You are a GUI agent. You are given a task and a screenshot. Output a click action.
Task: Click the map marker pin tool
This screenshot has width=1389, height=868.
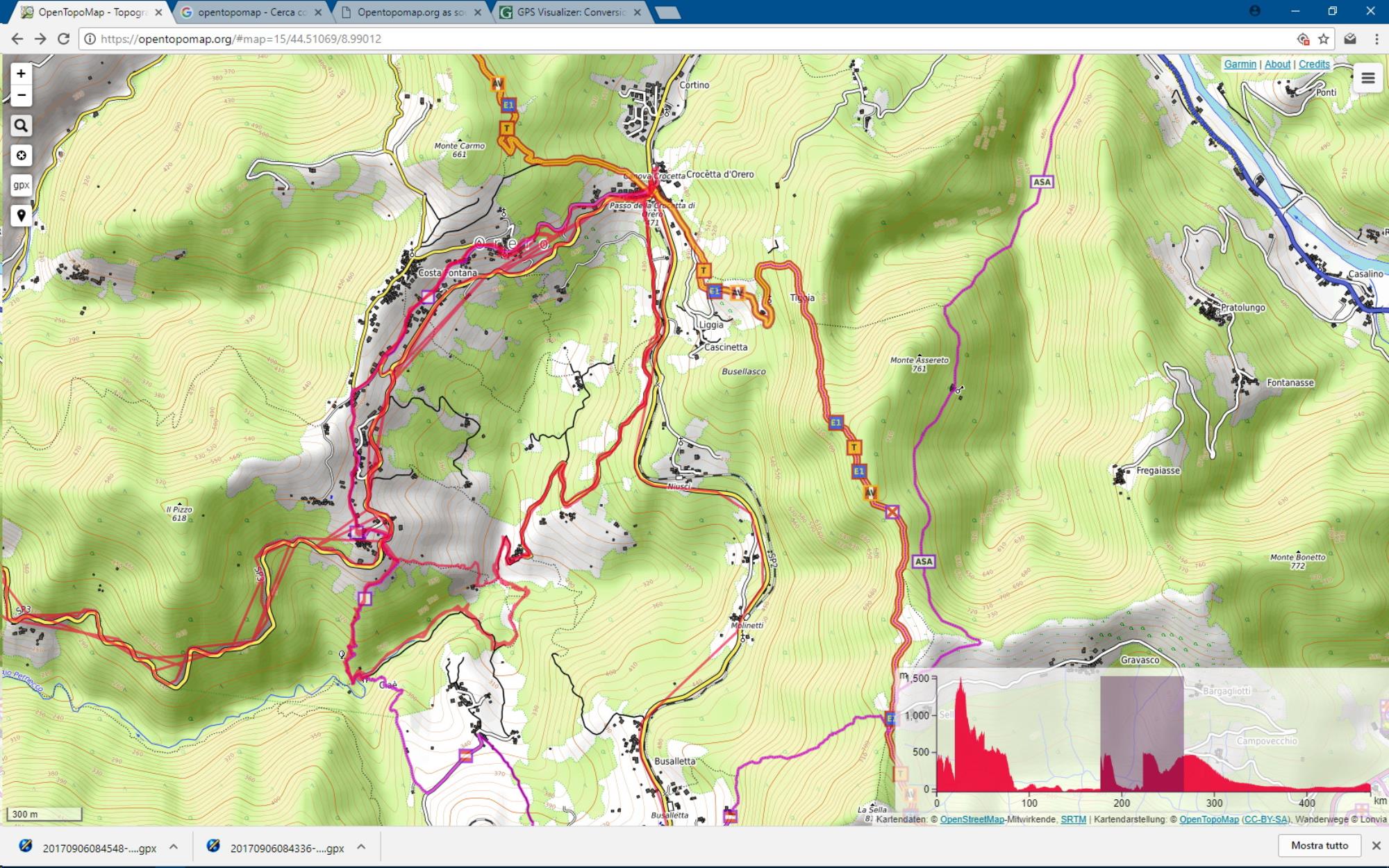[x=21, y=215]
